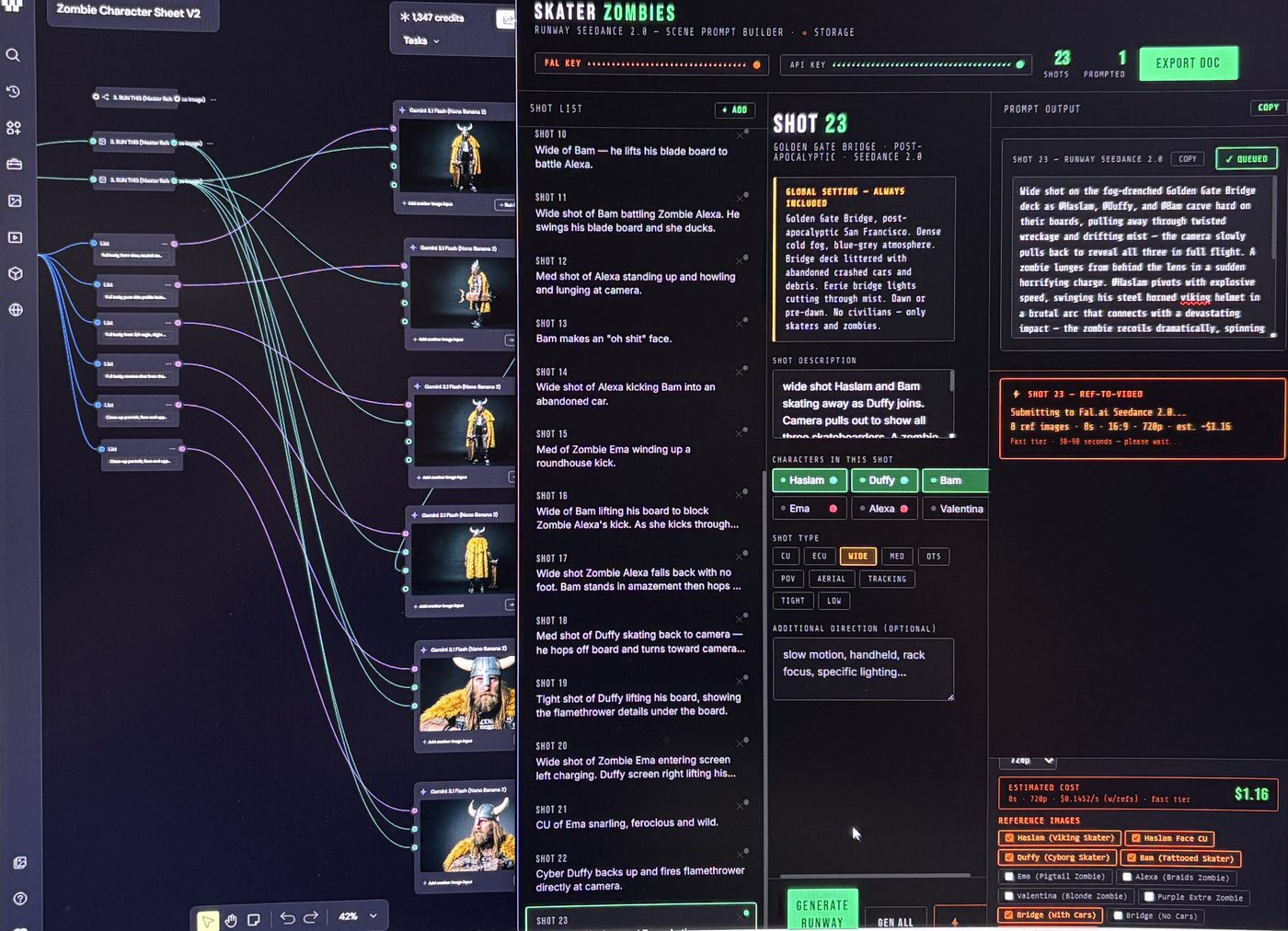Open the history icon in left sidebar
1288x931 pixels.
coord(13,91)
